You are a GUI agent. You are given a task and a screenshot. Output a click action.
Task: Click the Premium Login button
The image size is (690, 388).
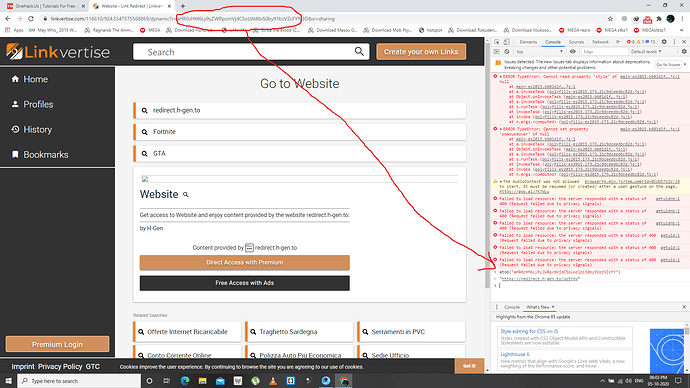(x=57, y=344)
